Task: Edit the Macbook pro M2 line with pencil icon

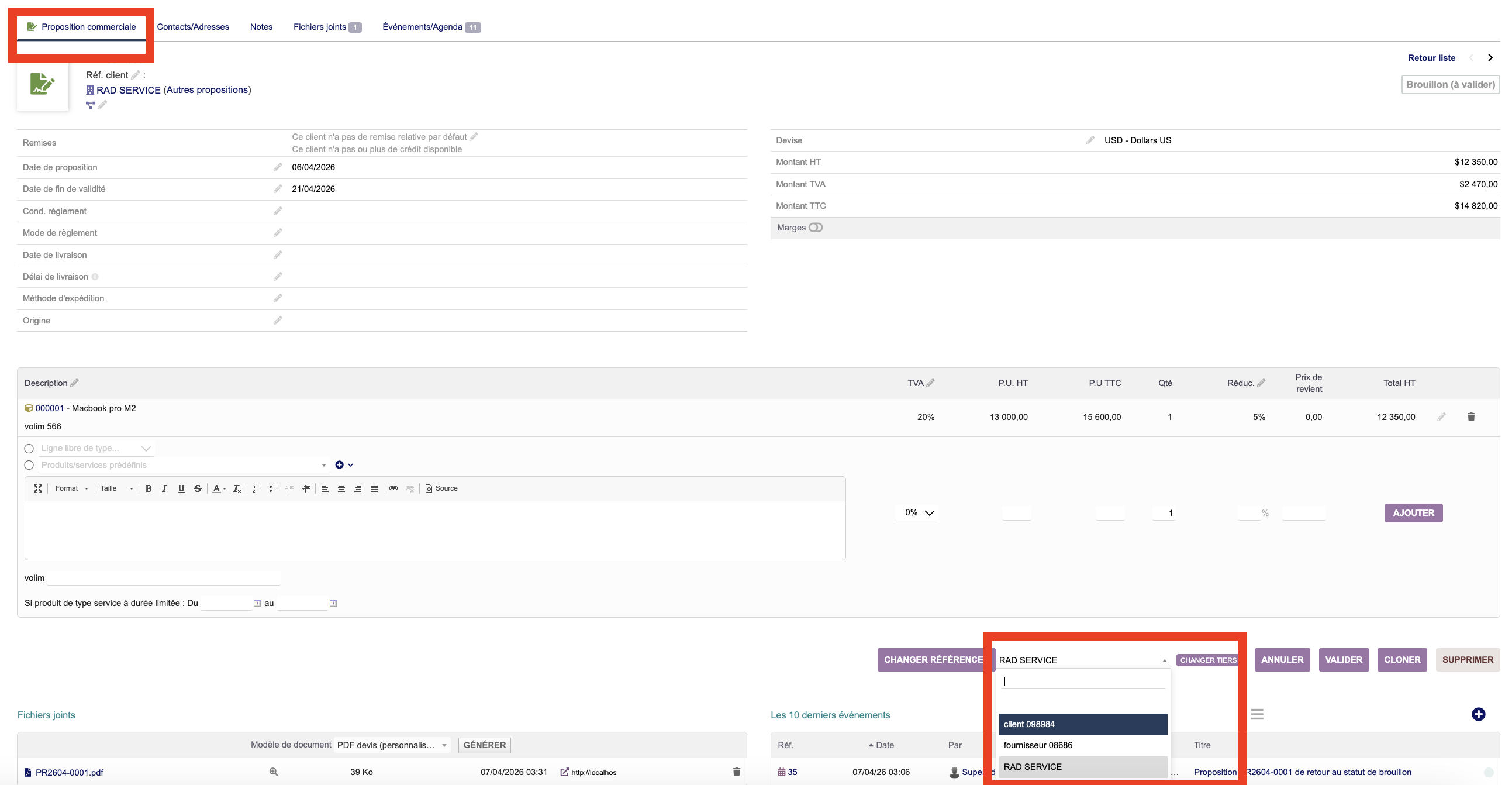Action: 1442,417
